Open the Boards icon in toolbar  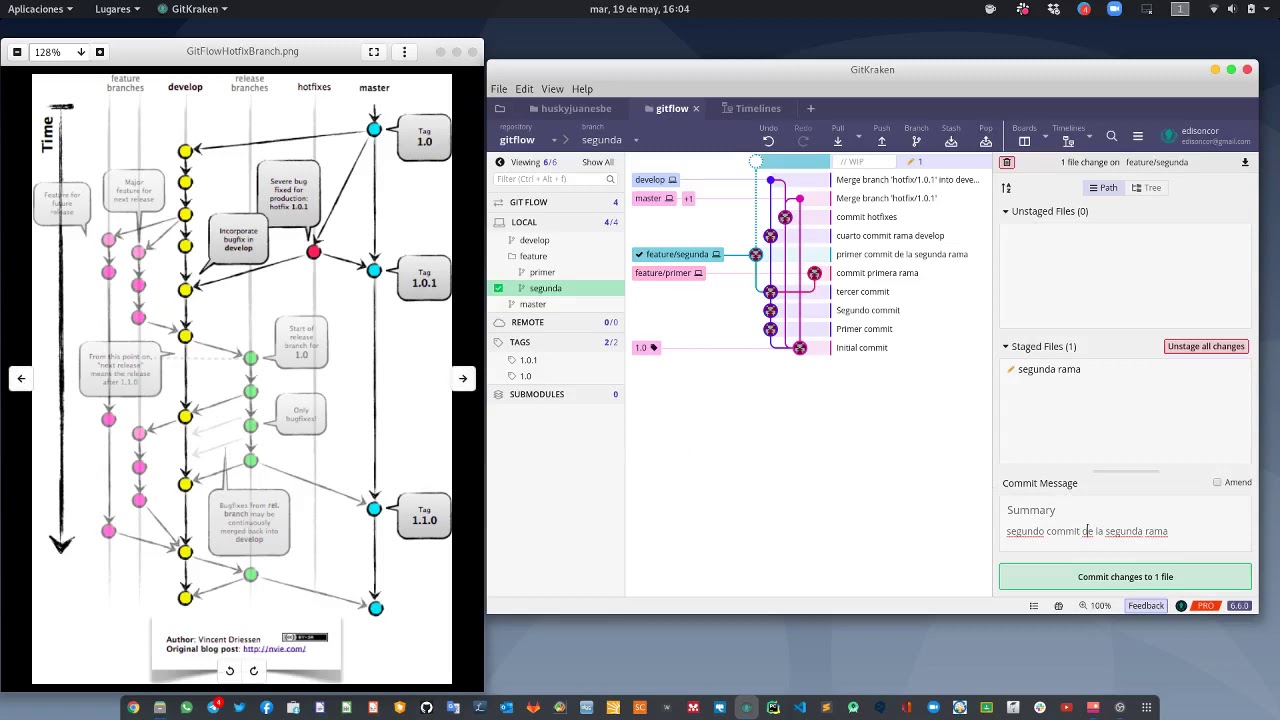(x=1024, y=142)
